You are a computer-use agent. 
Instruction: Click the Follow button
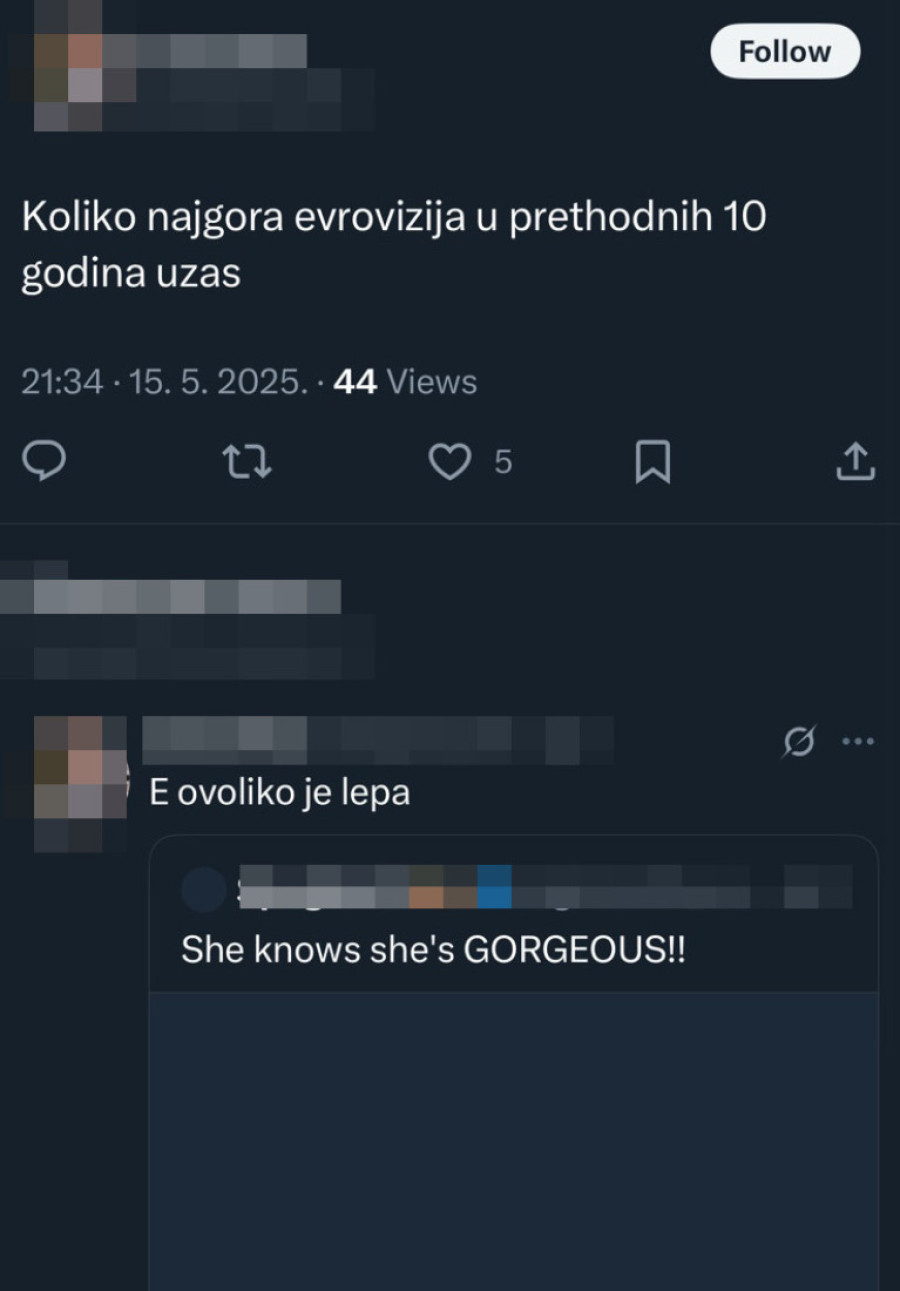785,51
